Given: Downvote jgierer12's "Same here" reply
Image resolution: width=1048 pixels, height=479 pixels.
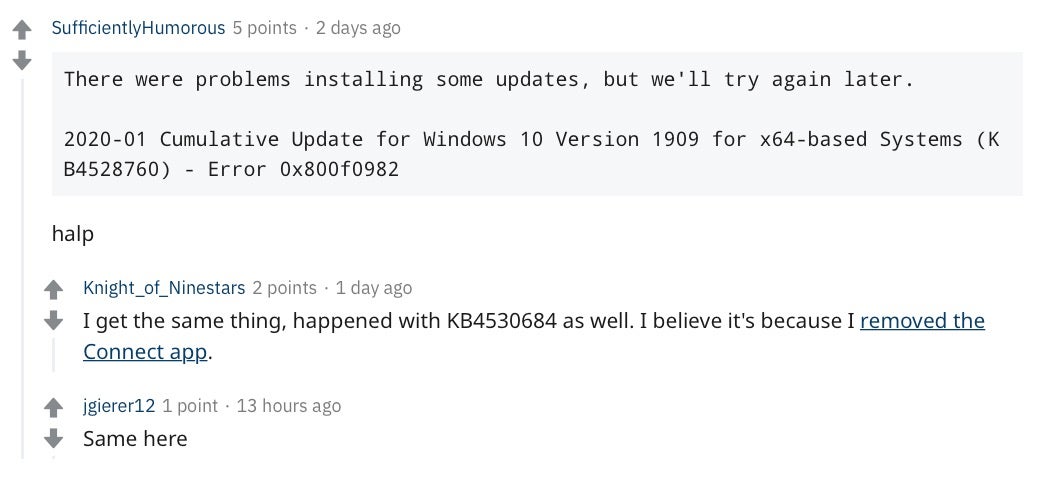Looking at the screenshot, I should 54,439.
